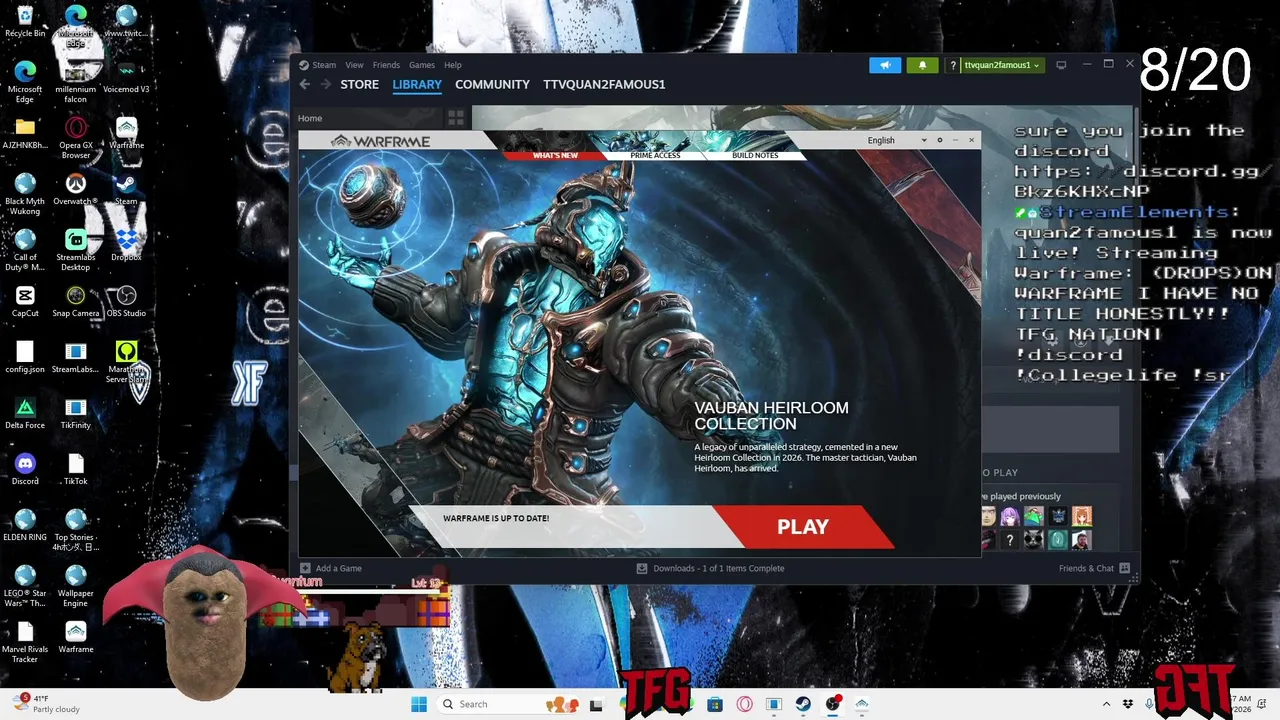The width and height of the screenshot is (1280, 720).
Task: Open Steam notifications bell
Action: coord(922,65)
